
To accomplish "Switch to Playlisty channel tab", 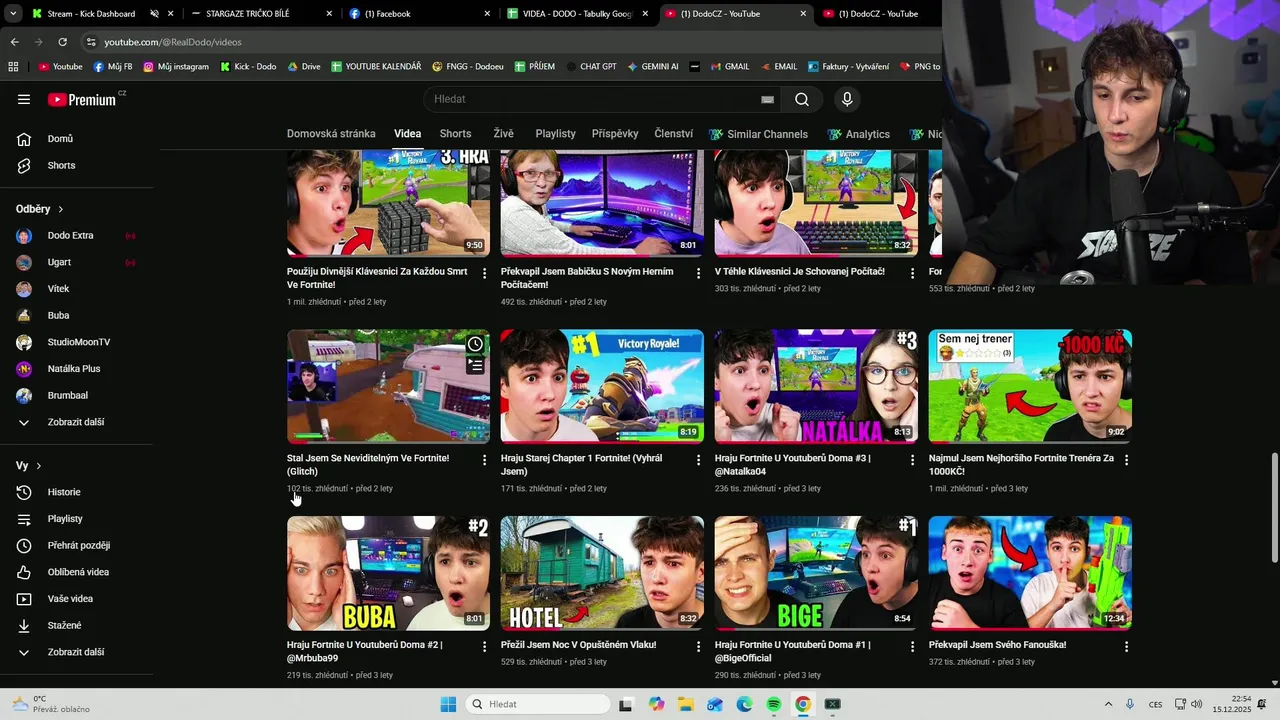I will 555,134.
